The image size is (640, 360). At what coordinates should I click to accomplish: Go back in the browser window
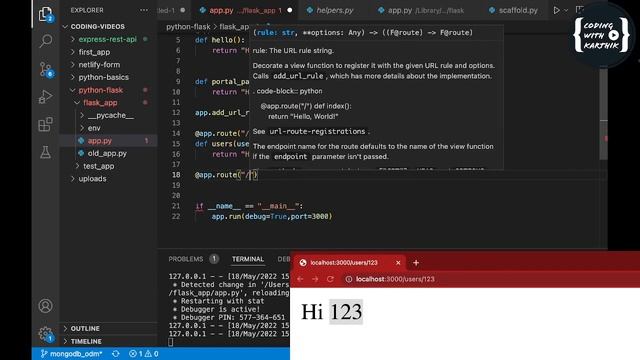coord(300,279)
